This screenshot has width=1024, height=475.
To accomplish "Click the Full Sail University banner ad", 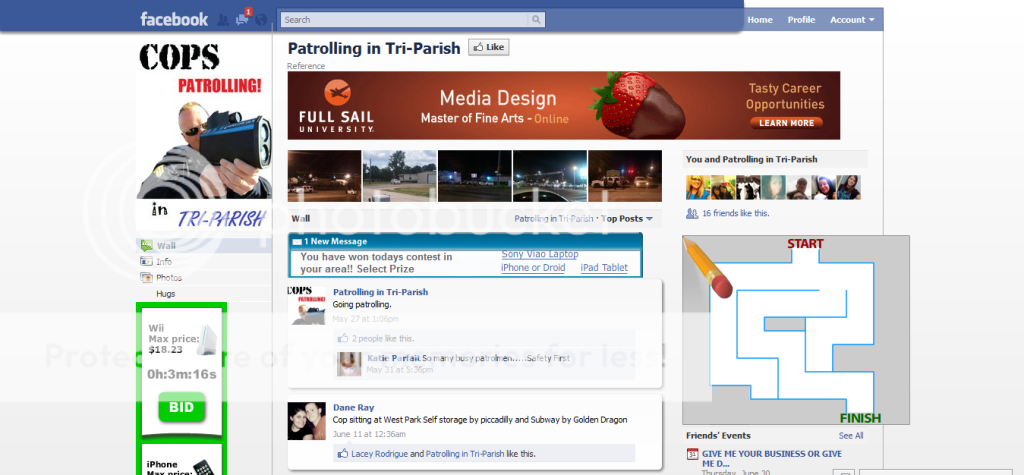I will click(x=564, y=105).
